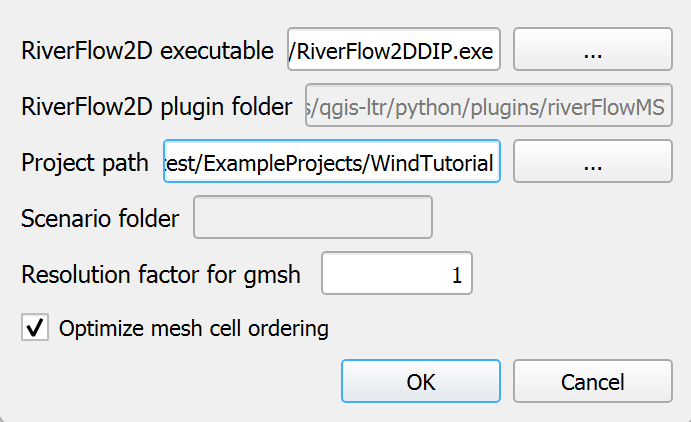Click the grayed RiverFlow2D plugin folder field

point(490,106)
